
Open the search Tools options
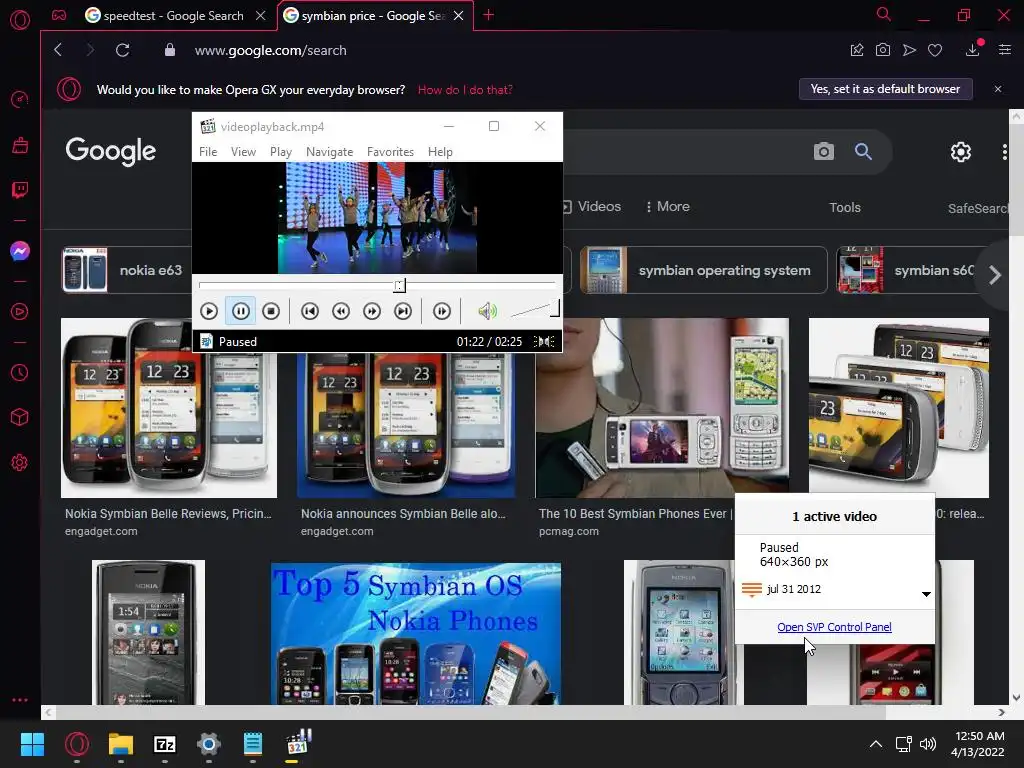point(845,208)
